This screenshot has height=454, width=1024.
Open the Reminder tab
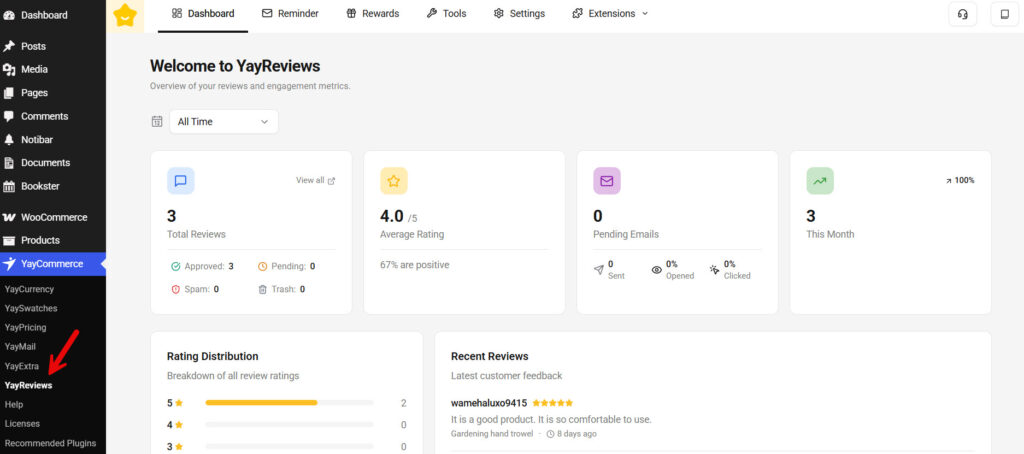pyautogui.click(x=291, y=14)
